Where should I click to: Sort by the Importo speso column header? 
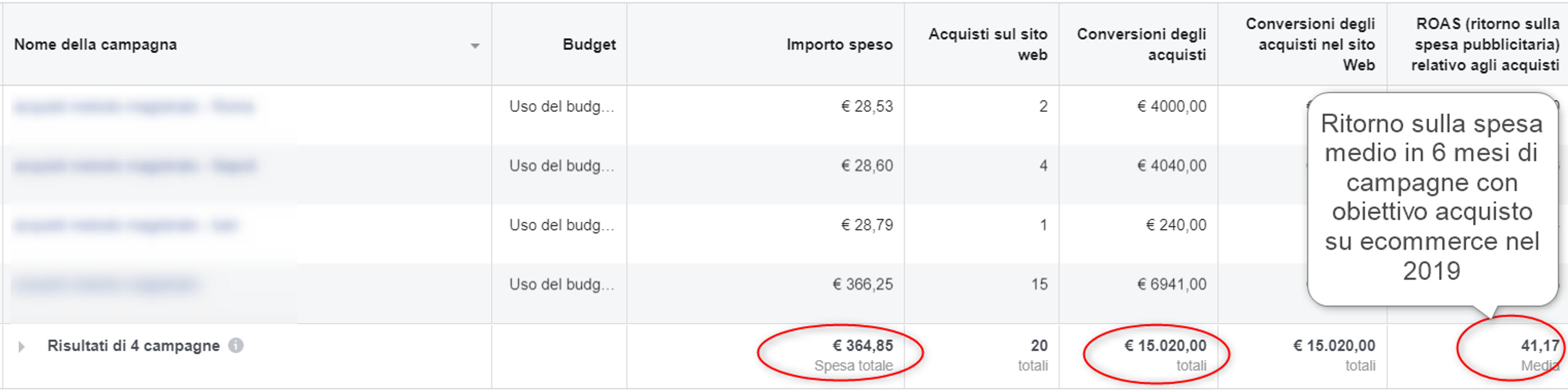[839, 45]
